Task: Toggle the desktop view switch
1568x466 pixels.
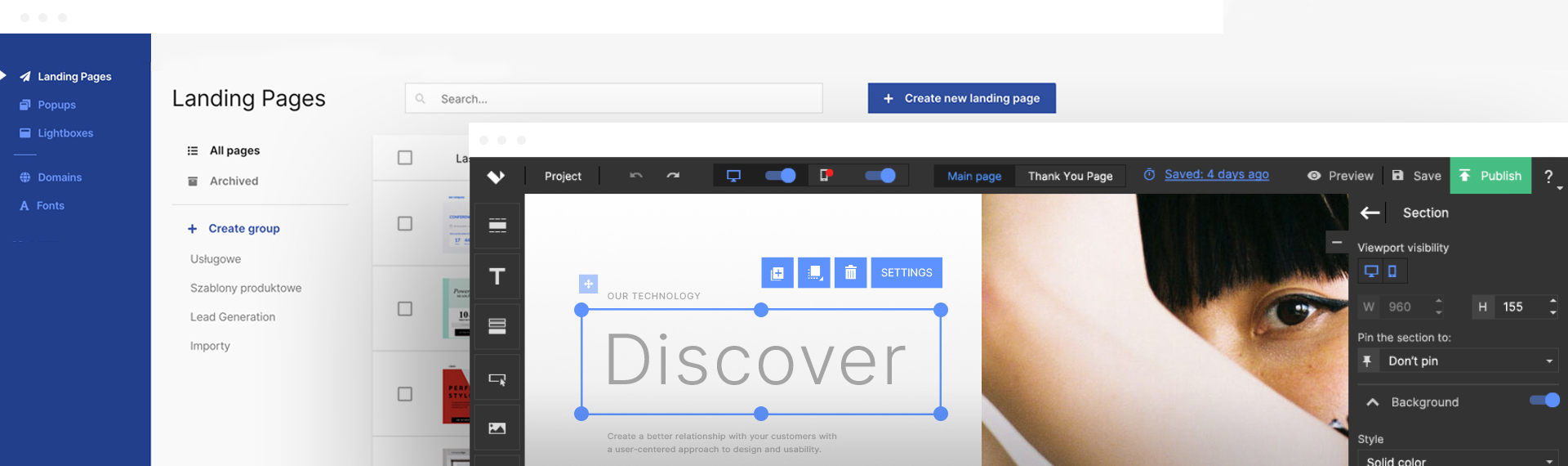Action: (x=781, y=175)
